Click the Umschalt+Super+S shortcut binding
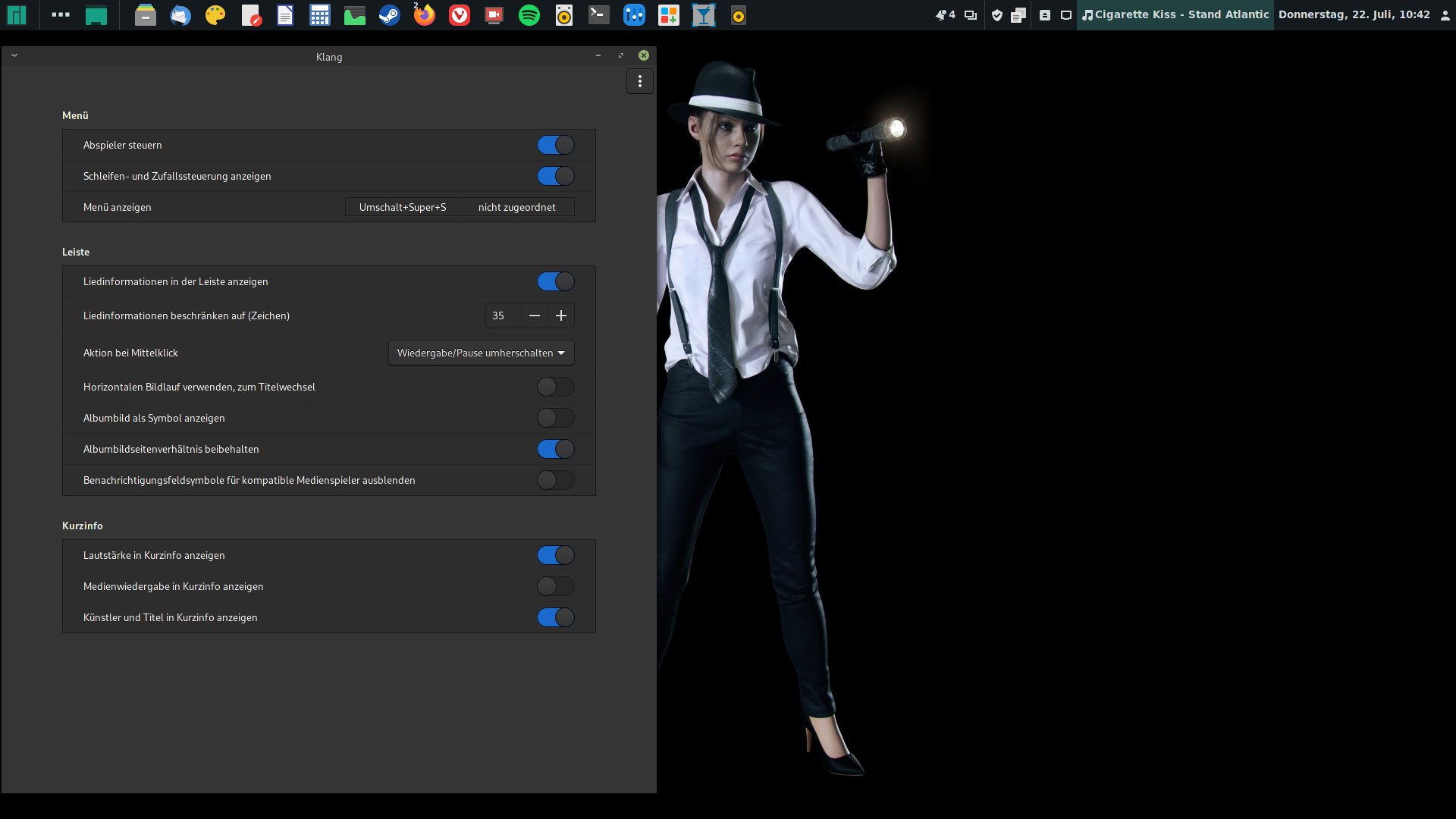The image size is (1456, 819). coord(403,207)
